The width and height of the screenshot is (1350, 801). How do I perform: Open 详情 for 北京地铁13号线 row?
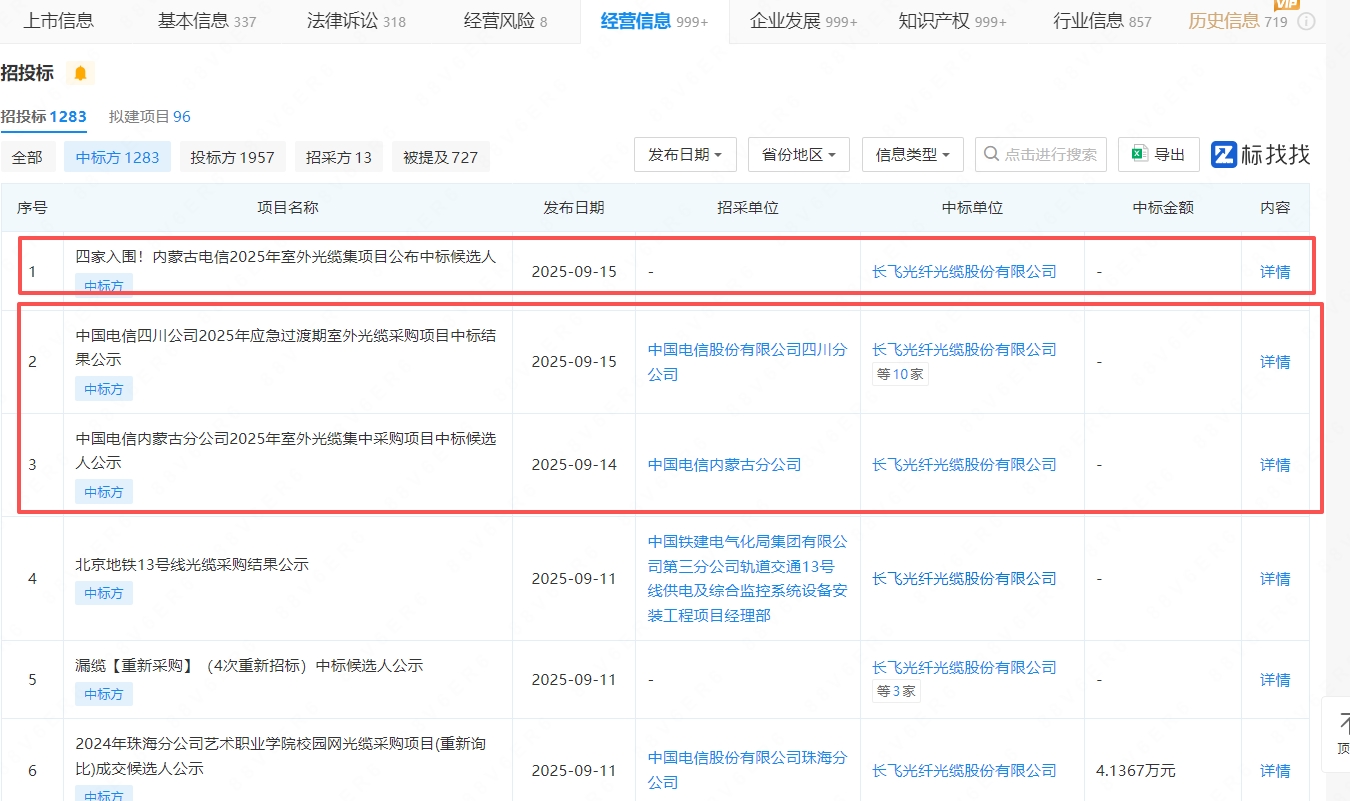pos(1275,579)
